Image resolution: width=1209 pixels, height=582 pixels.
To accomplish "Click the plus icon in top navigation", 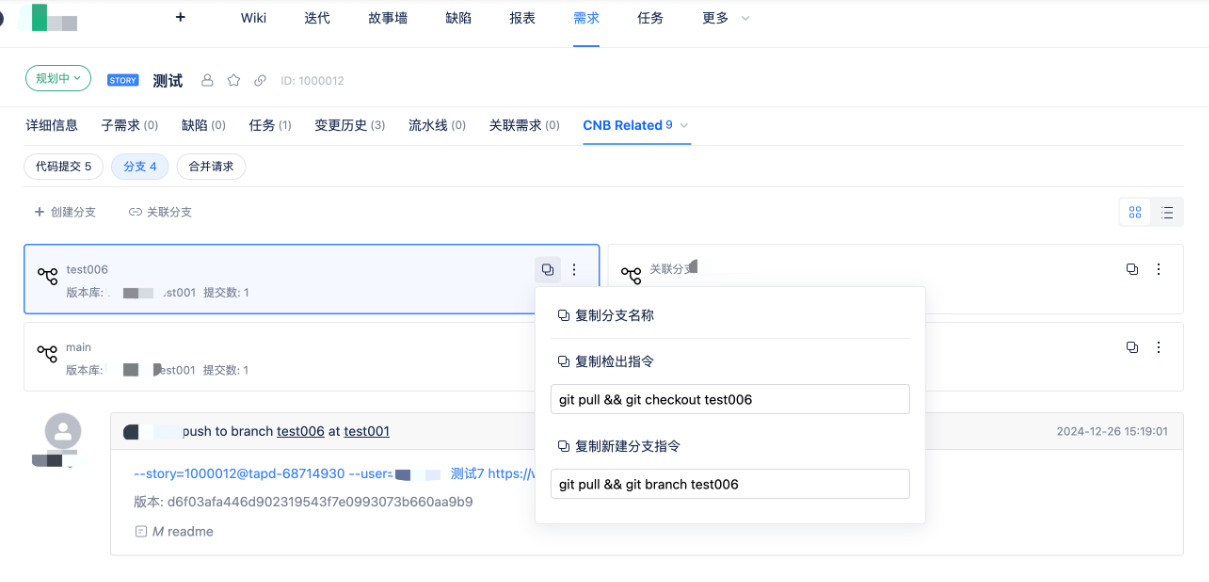I will click(x=180, y=17).
